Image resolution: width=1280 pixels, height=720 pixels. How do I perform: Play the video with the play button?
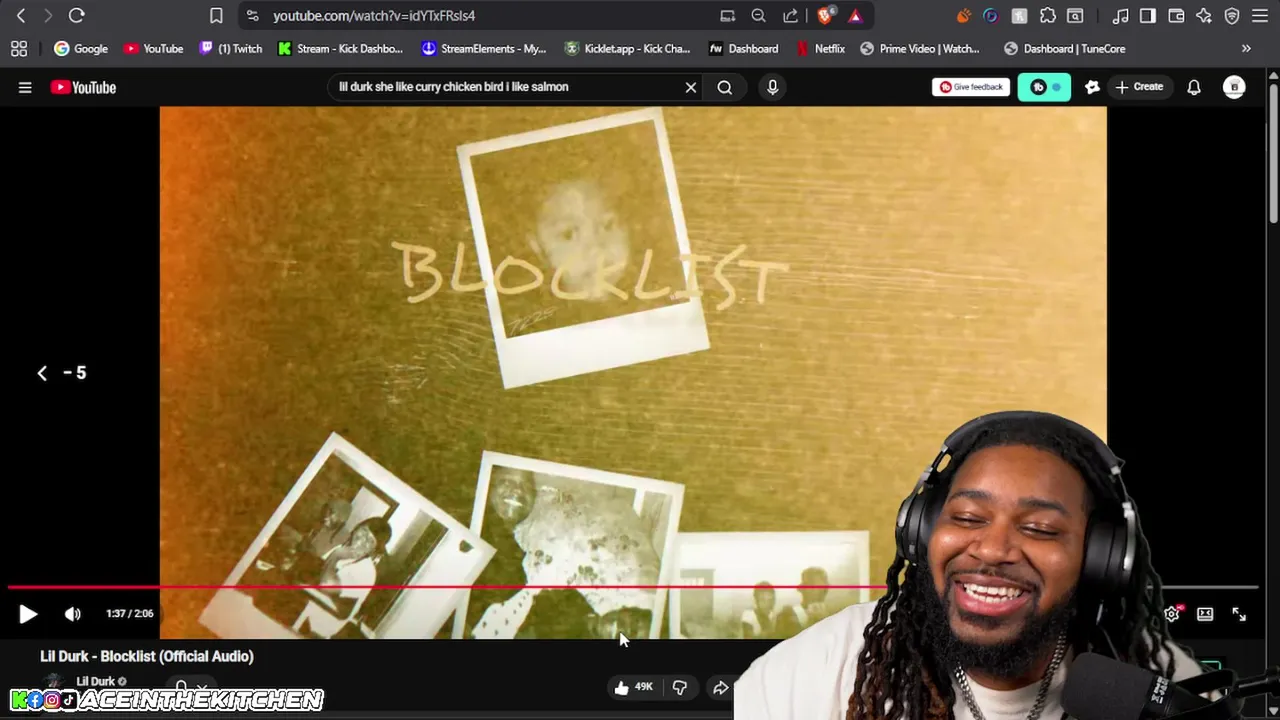click(28, 615)
